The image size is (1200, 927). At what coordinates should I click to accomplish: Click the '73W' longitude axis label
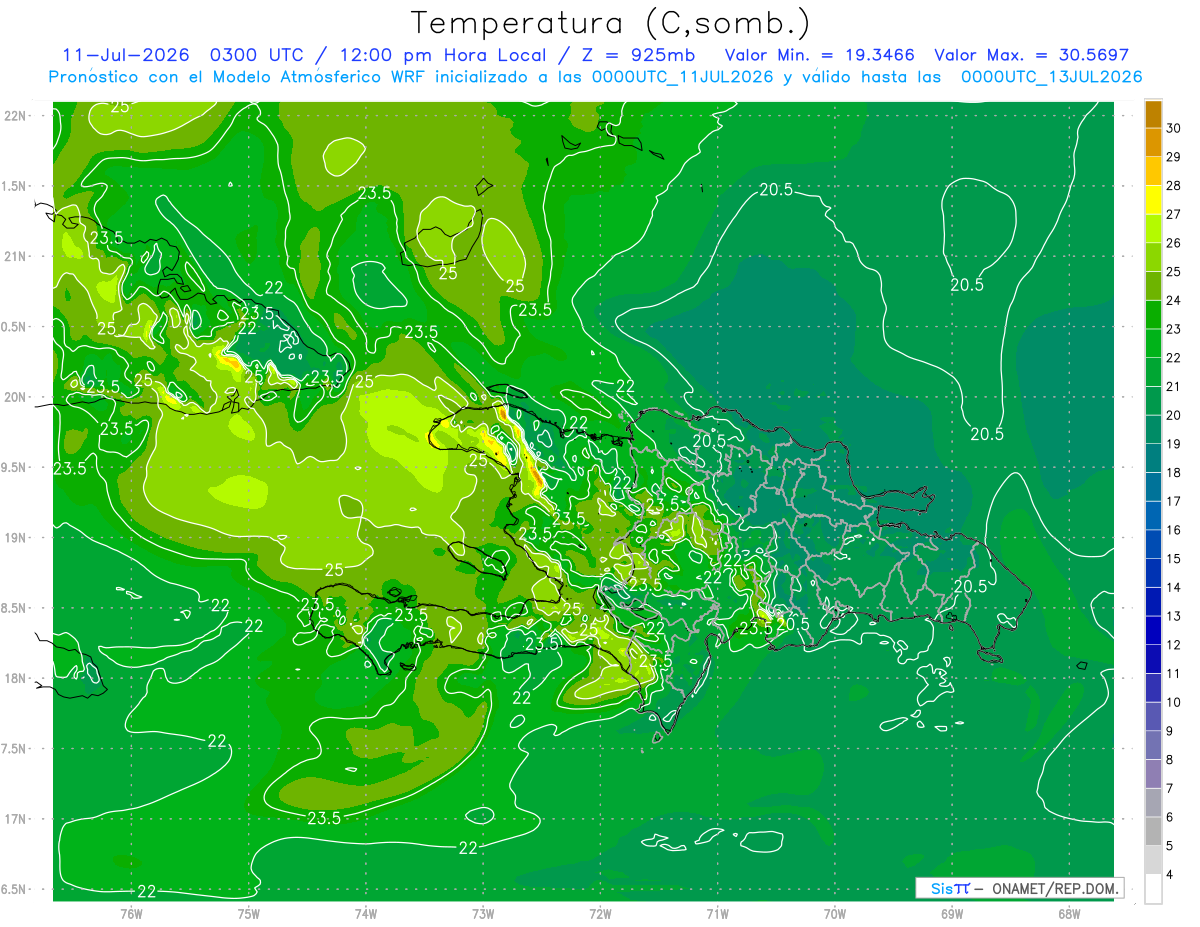483,914
